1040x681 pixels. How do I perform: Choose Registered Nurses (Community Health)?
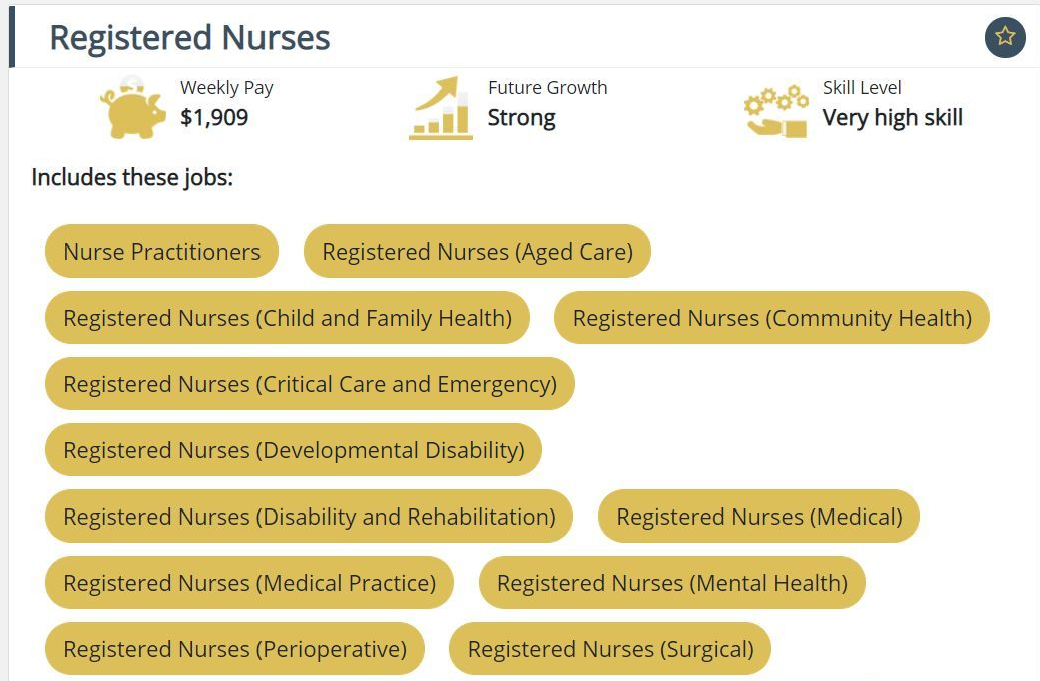tap(772, 318)
